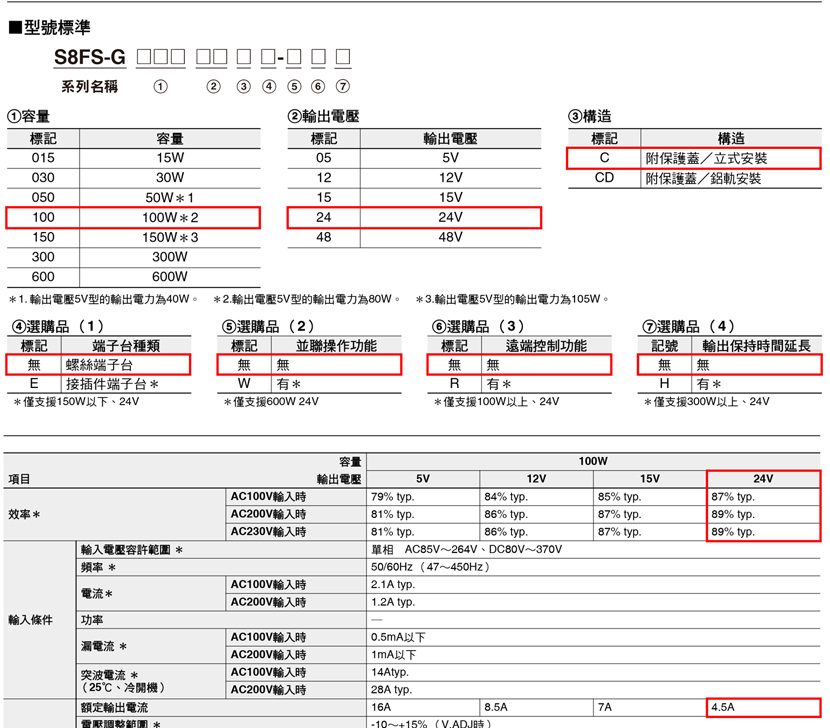Select the "CD" structure code cell
The width and height of the screenshot is (830, 728).
604,177
